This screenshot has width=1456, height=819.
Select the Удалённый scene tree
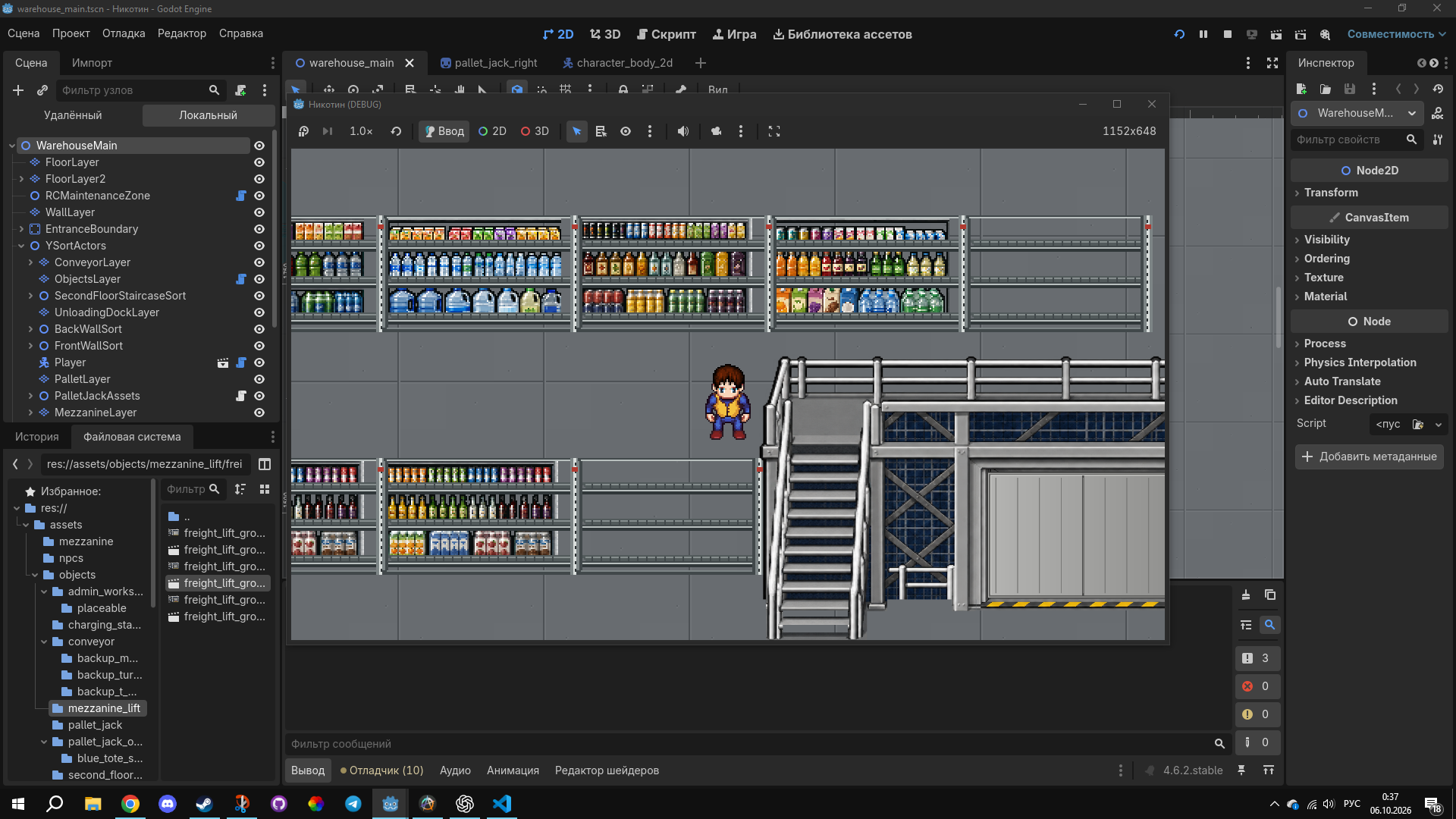point(73,115)
